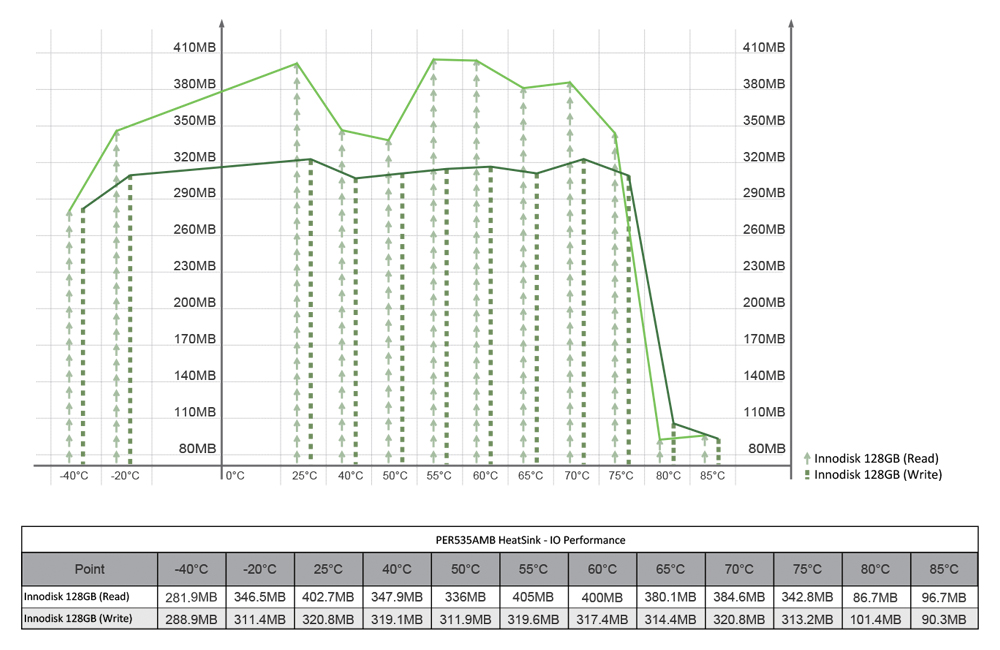This screenshot has height=650, width=1000.
Task: Click the -40°C tick label on chart x-axis
Action: [x=73, y=476]
